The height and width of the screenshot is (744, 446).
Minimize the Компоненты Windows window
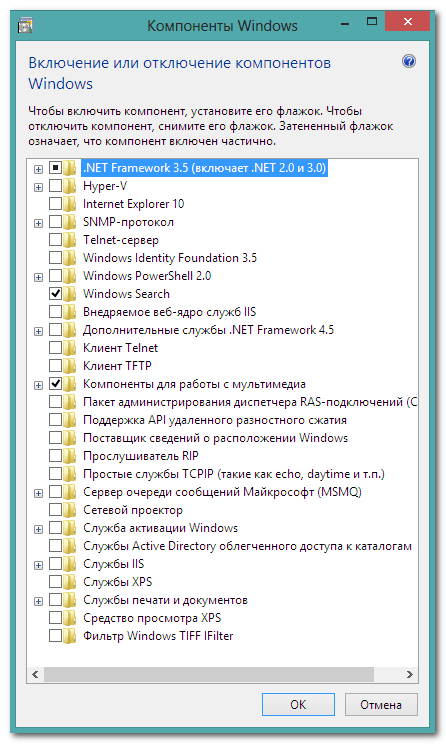tap(345, 23)
